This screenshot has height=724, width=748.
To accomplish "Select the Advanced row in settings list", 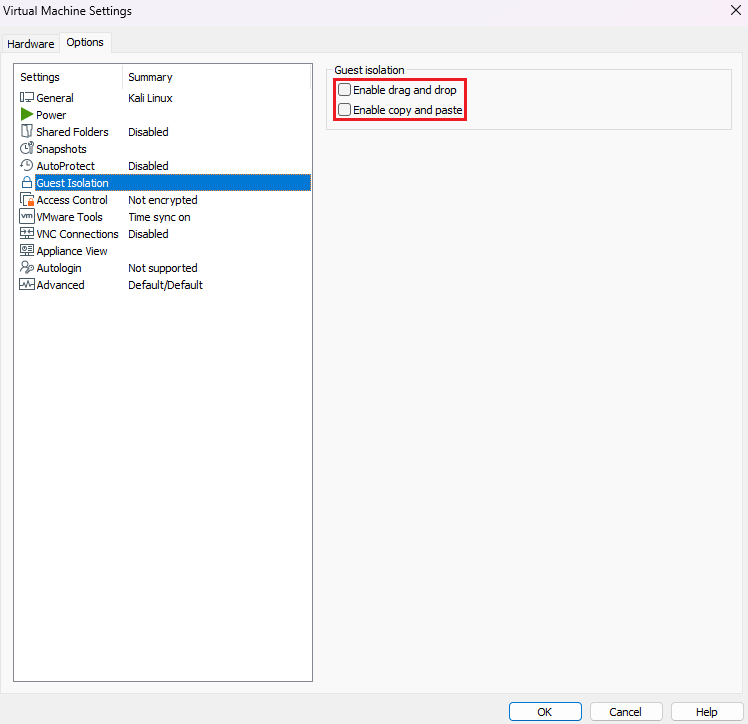I will tap(60, 285).
